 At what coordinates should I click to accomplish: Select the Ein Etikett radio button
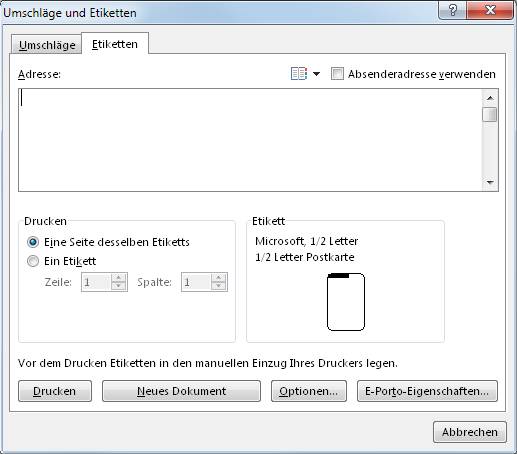[33, 261]
